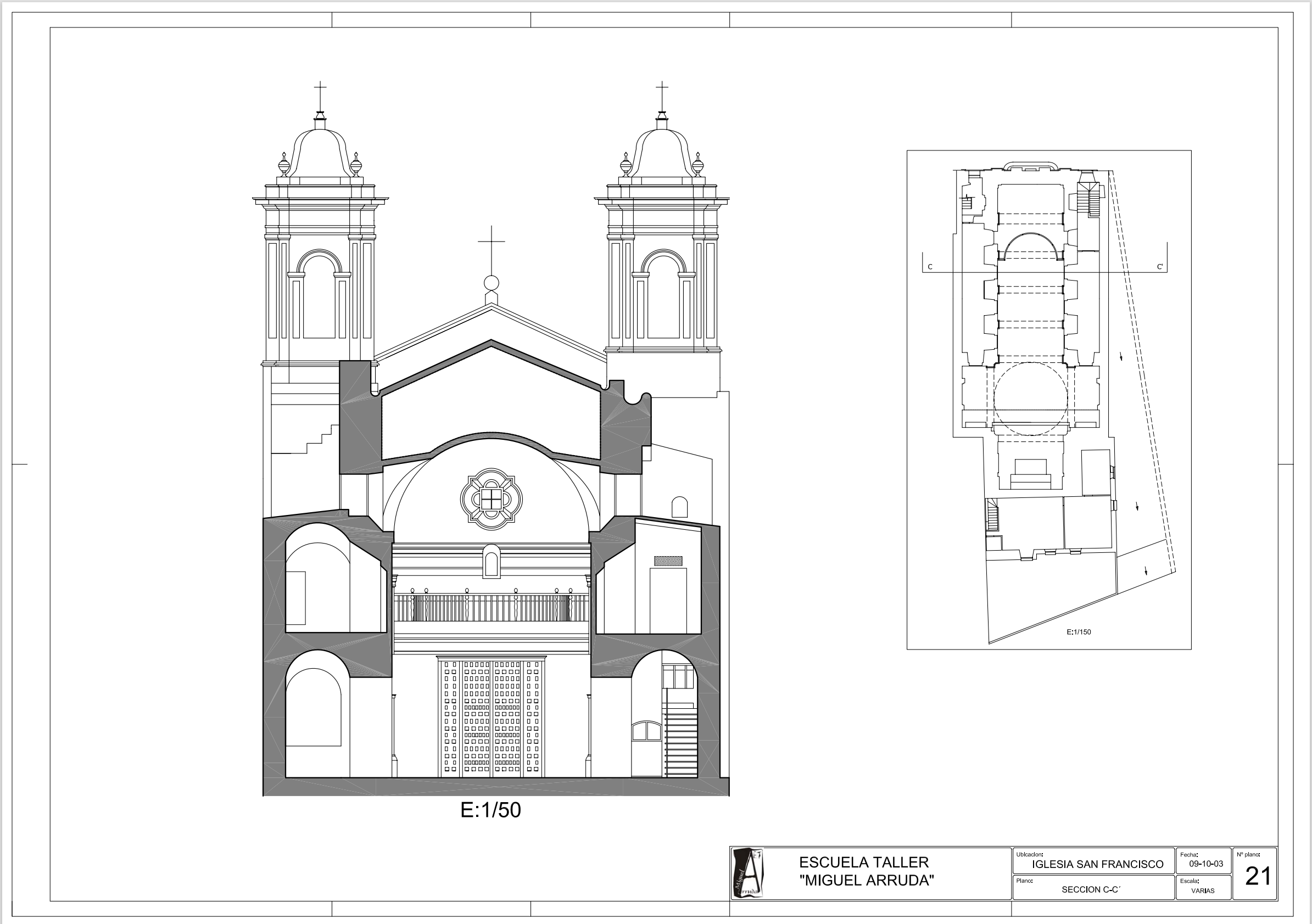This screenshot has width=1312, height=924.
Task: Click the section marker C' on floor plan
Action: [x=1159, y=267]
